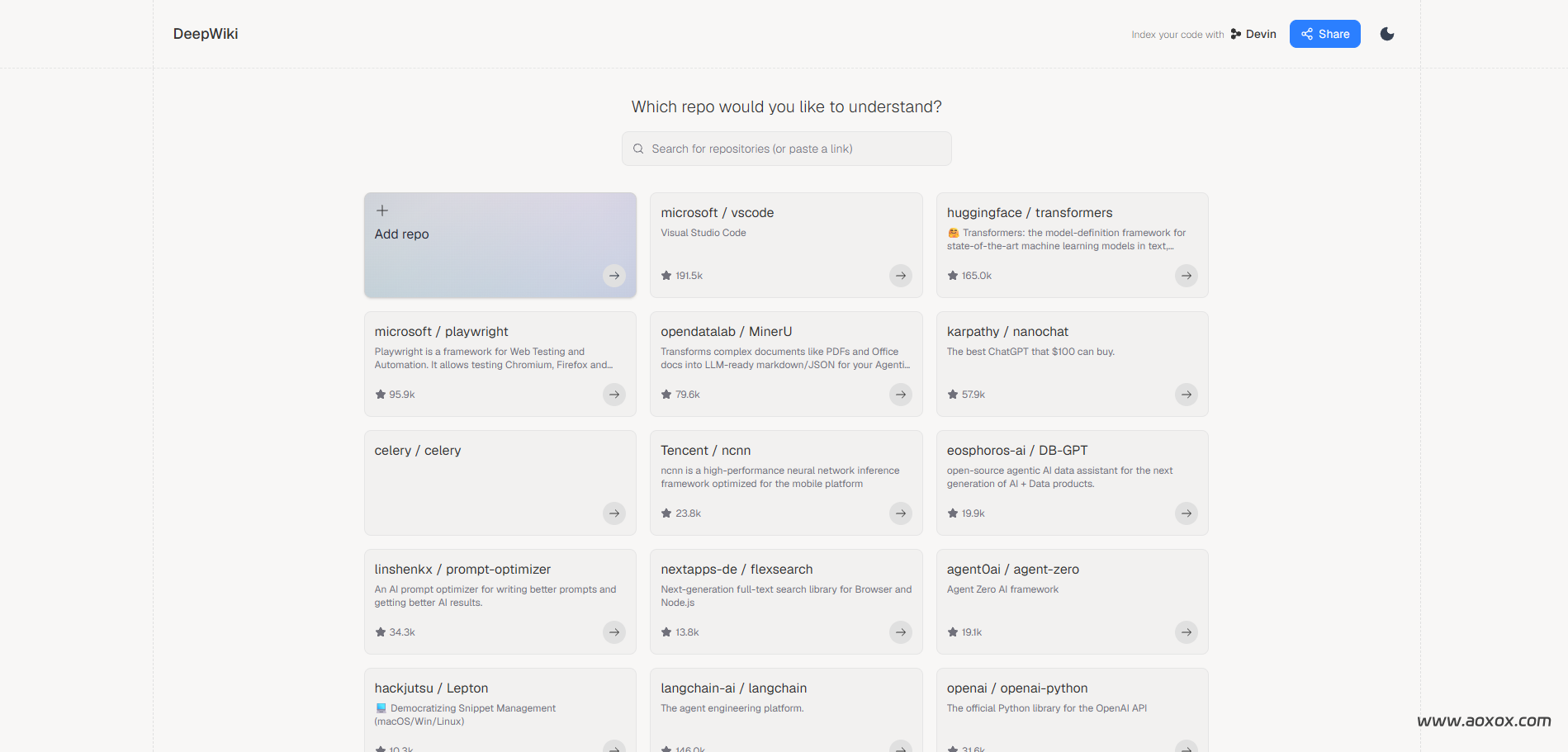Image resolution: width=1568 pixels, height=752 pixels.
Task: Open microsoft / playwright arrow button
Action: (614, 395)
